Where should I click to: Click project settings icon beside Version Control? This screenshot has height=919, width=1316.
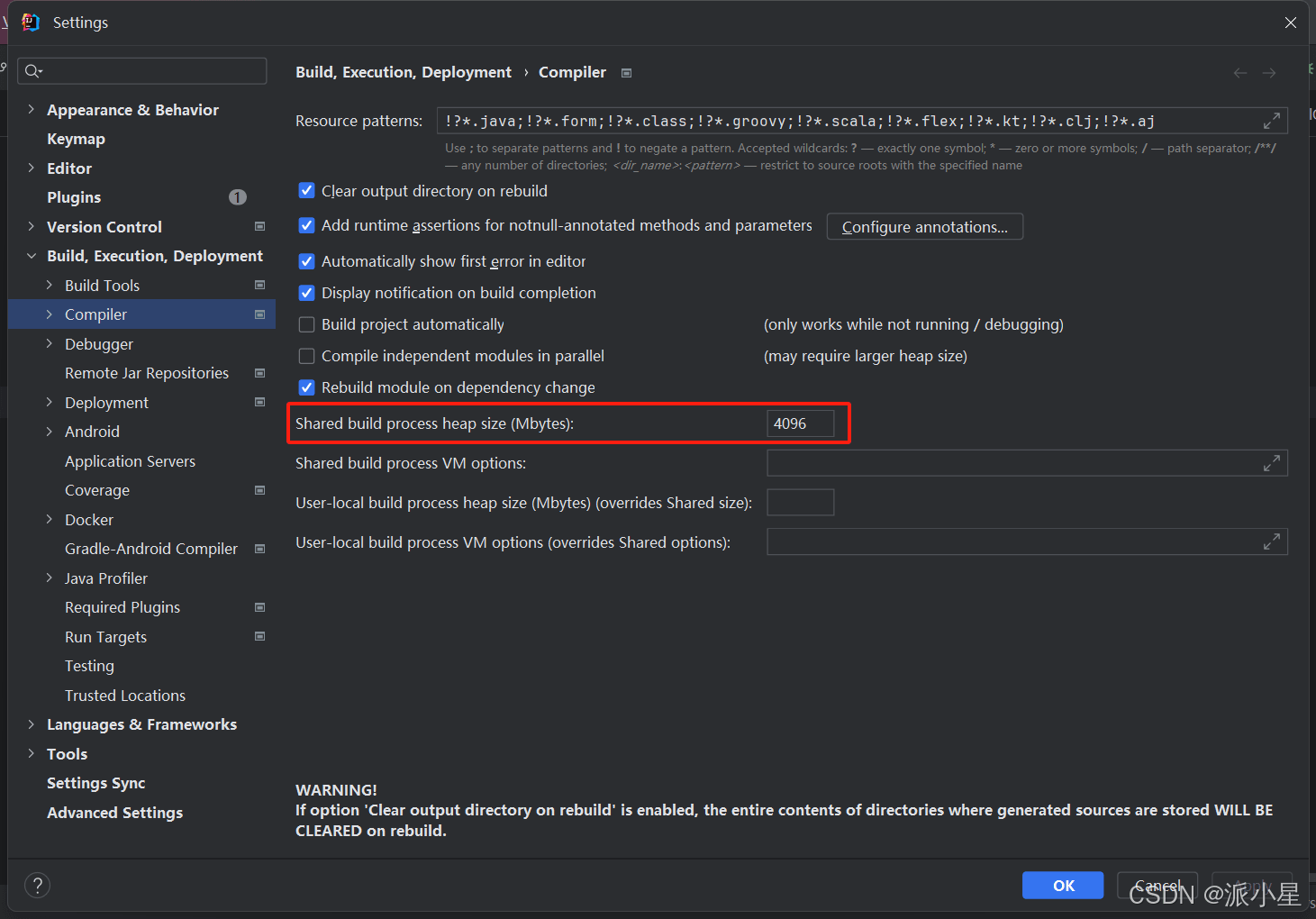click(x=260, y=226)
